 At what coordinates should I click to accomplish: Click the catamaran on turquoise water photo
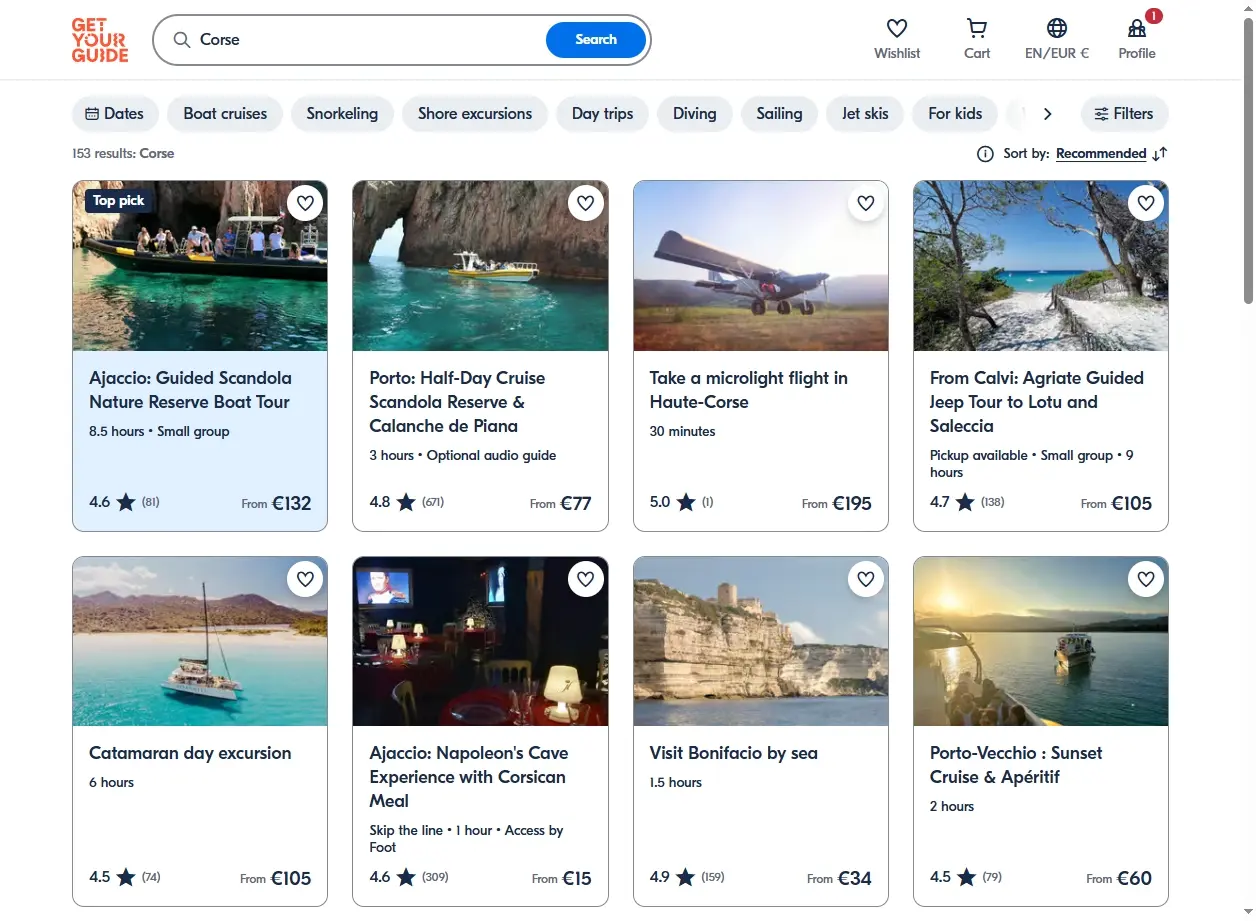pyautogui.click(x=200, y=641)
